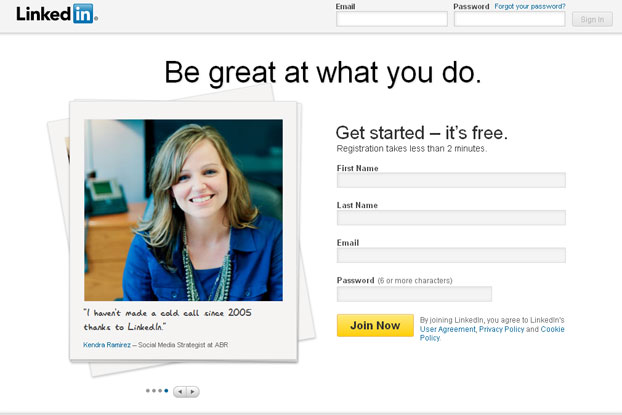The image size is (622, 415).
Task: Select the fourth highlighted carousel dot
Action: 166,391
